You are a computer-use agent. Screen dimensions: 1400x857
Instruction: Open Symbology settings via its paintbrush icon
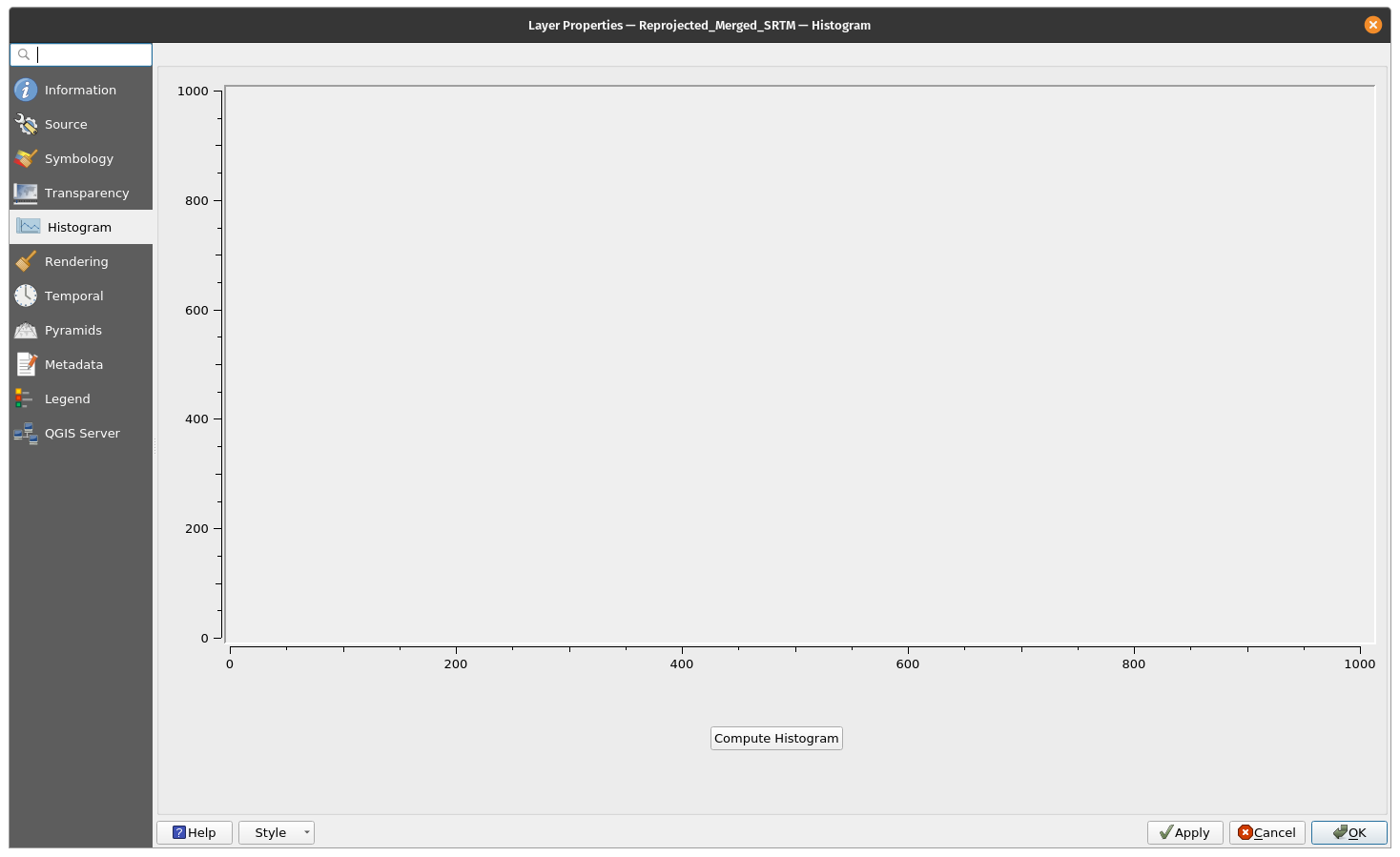click(24, 158)
